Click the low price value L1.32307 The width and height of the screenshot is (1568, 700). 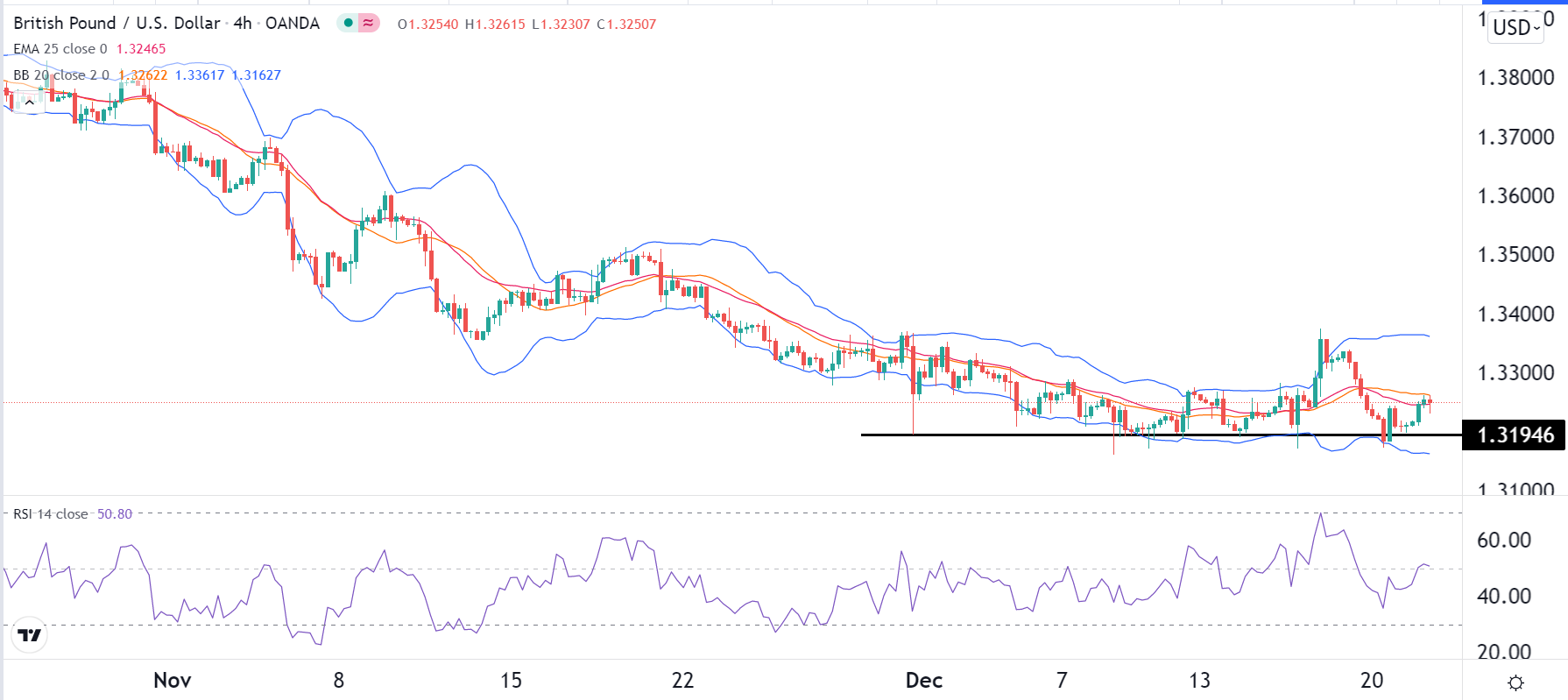(562, 25)
